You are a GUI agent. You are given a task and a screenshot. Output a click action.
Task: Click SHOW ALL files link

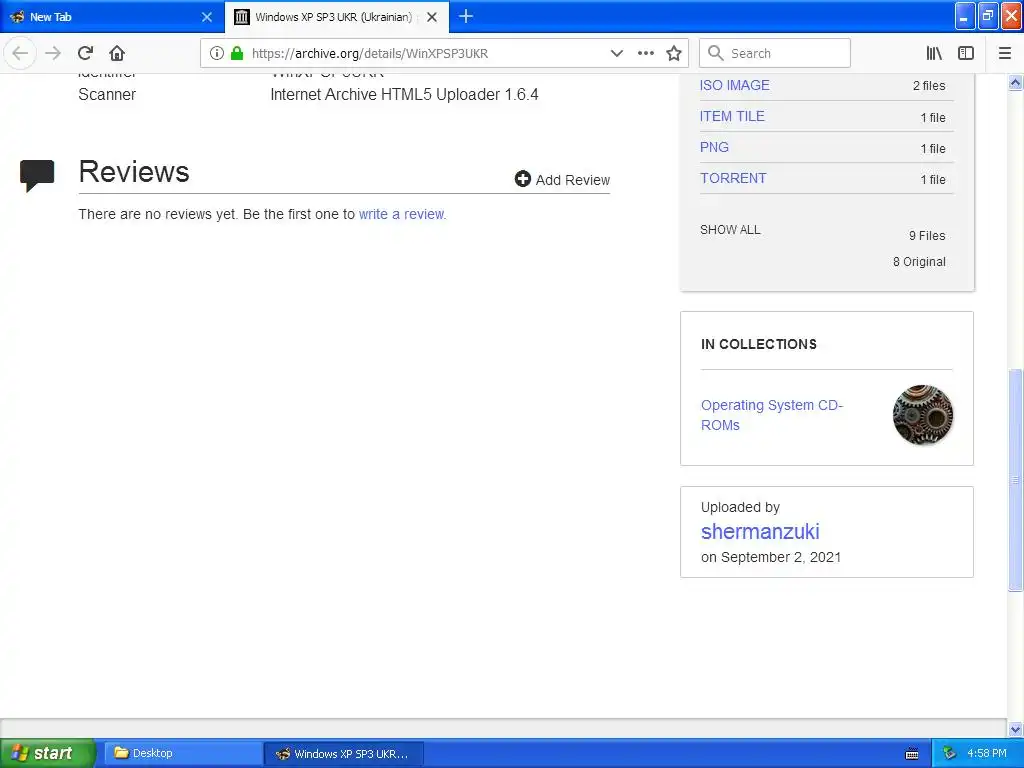pos(730,230)
